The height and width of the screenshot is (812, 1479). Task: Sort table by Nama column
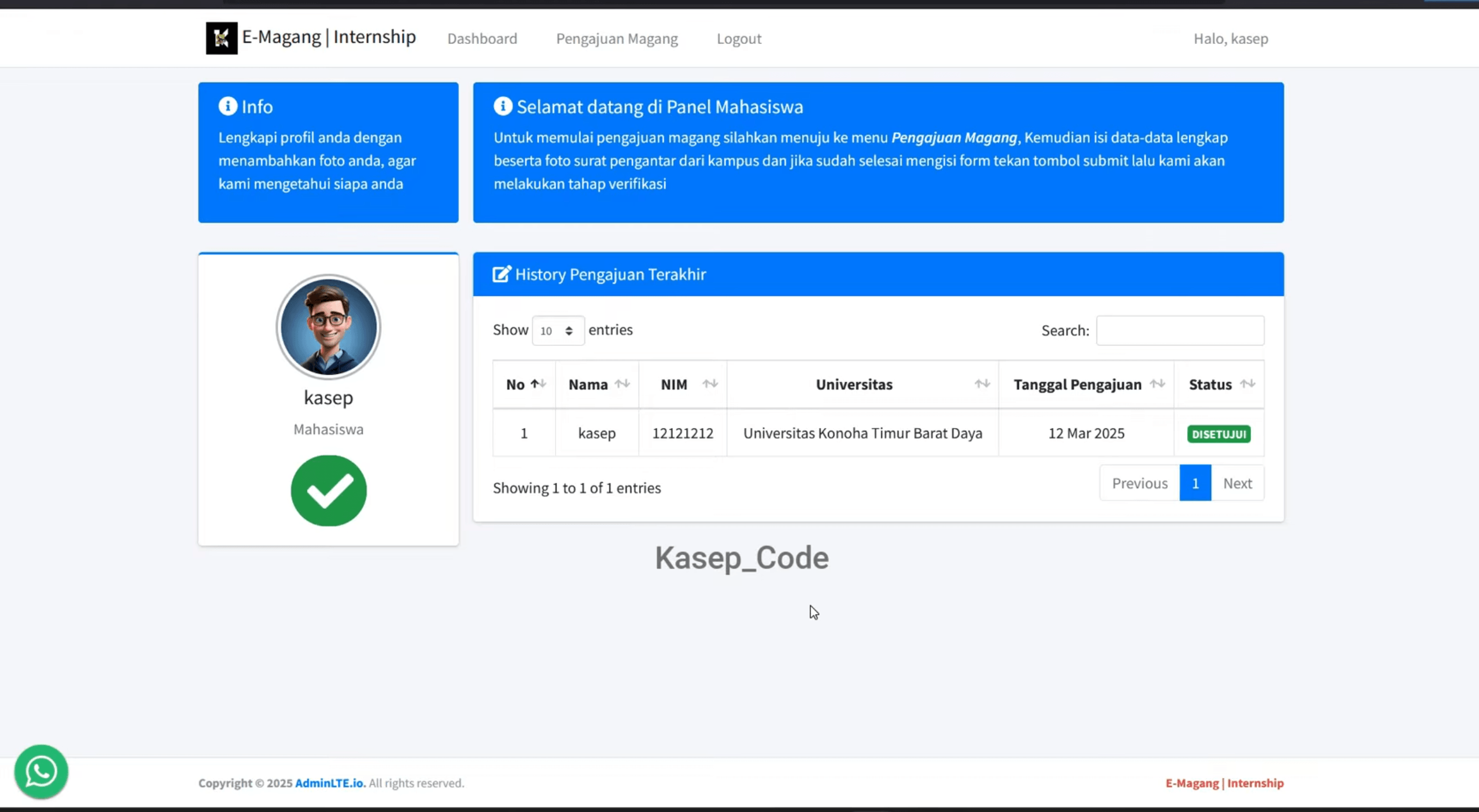(x=597, y=385)
